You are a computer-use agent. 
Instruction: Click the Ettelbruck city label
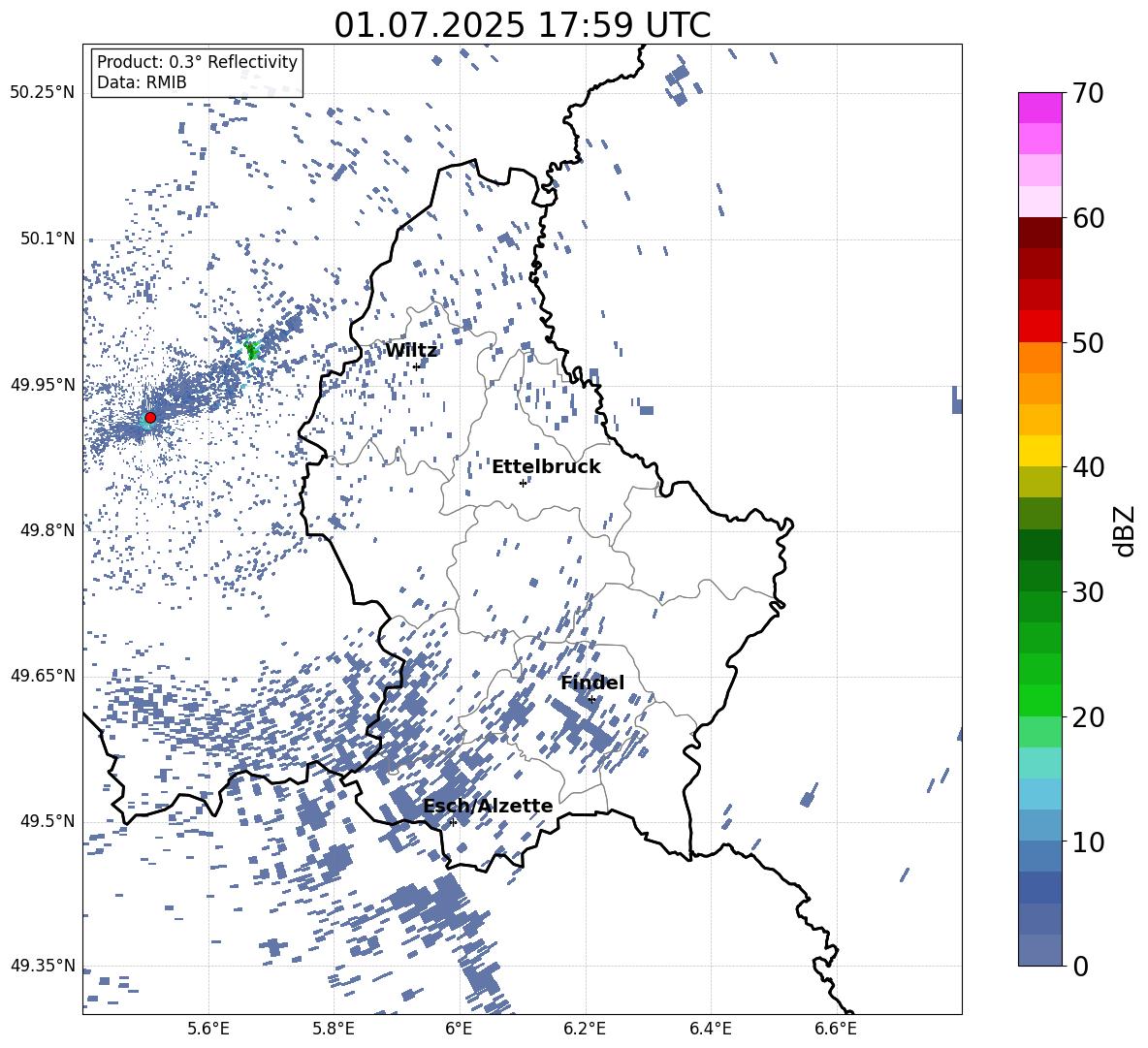tap(546, 467)
